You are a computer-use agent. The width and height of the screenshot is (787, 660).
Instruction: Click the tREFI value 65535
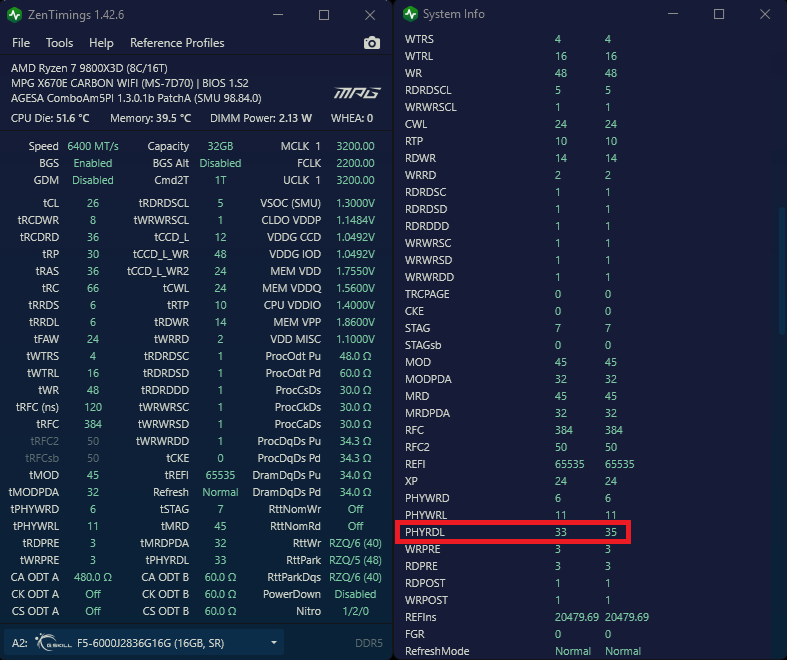click(220, 475)
